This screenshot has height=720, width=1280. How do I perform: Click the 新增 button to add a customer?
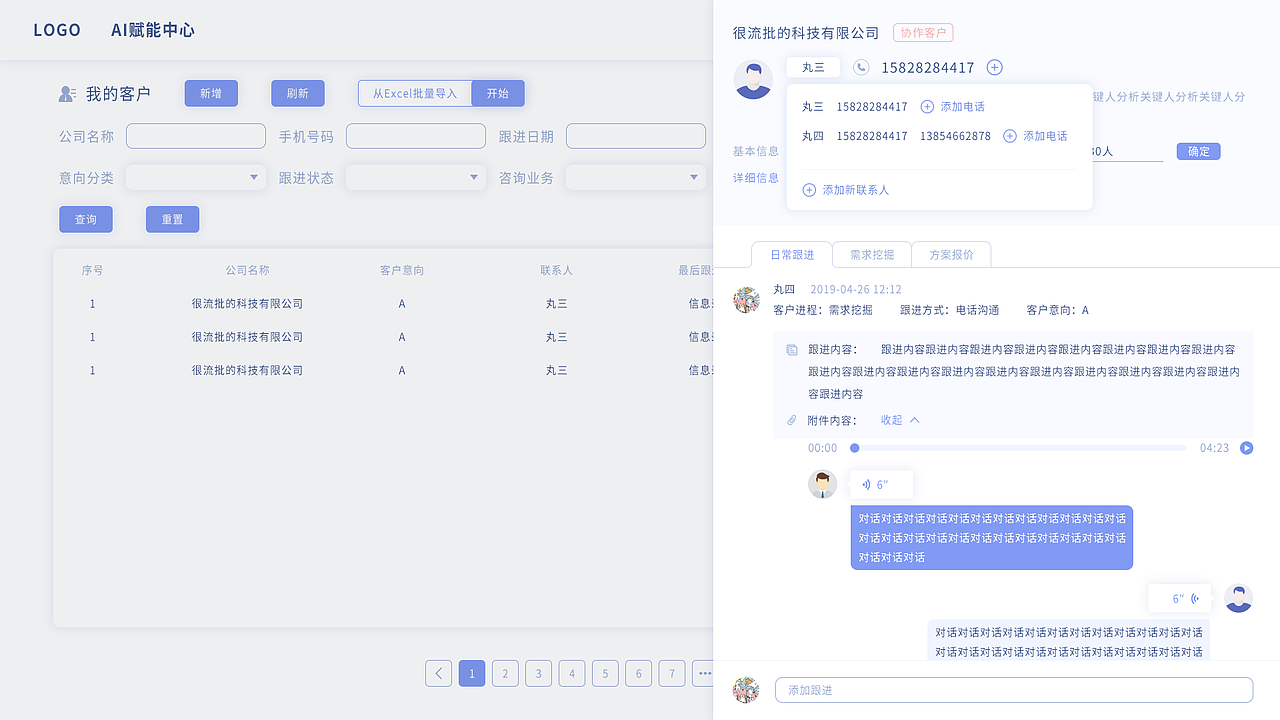(211, 93)
